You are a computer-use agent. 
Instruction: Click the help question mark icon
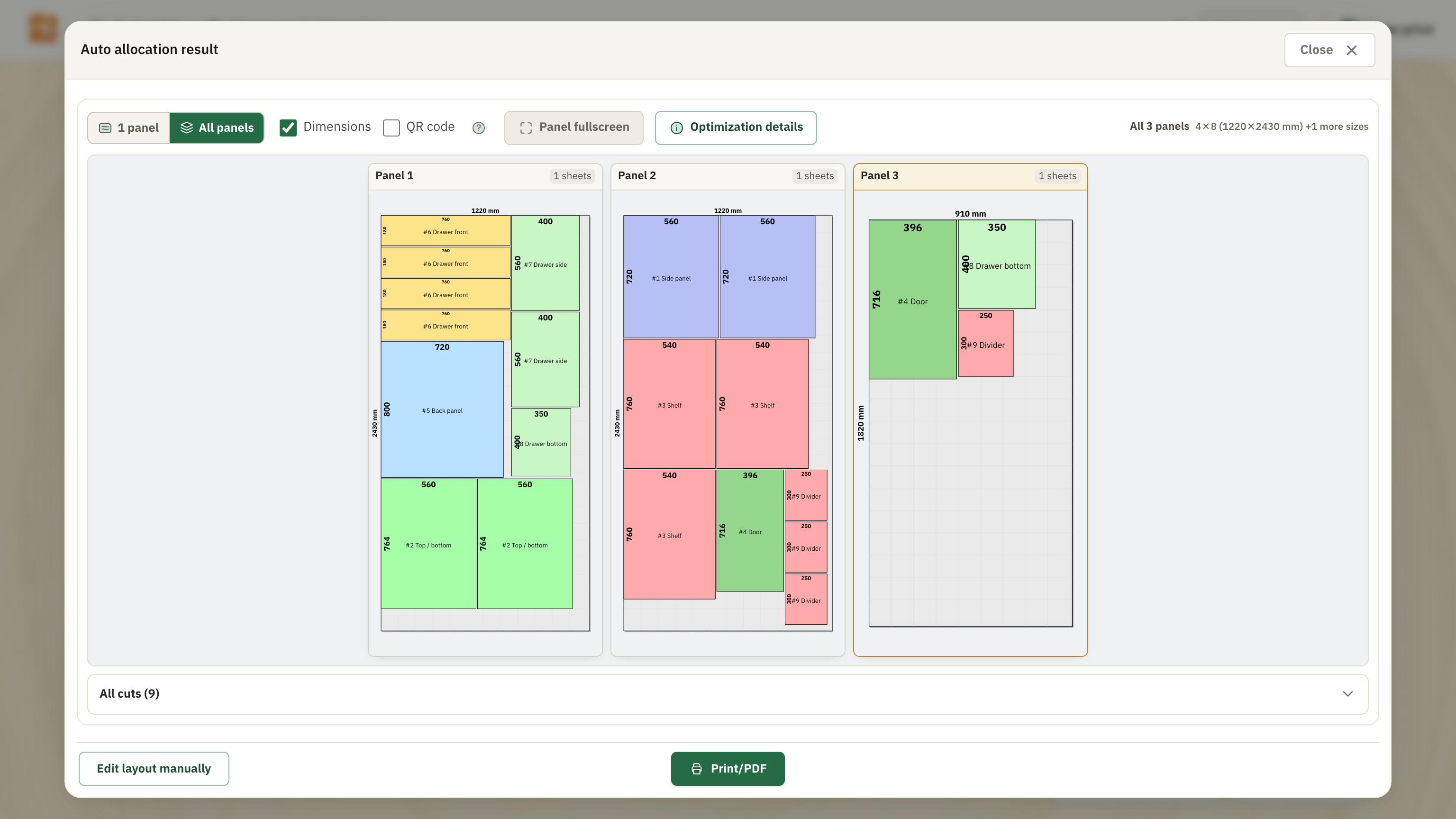pyautogui.click(x=478, y=128)
